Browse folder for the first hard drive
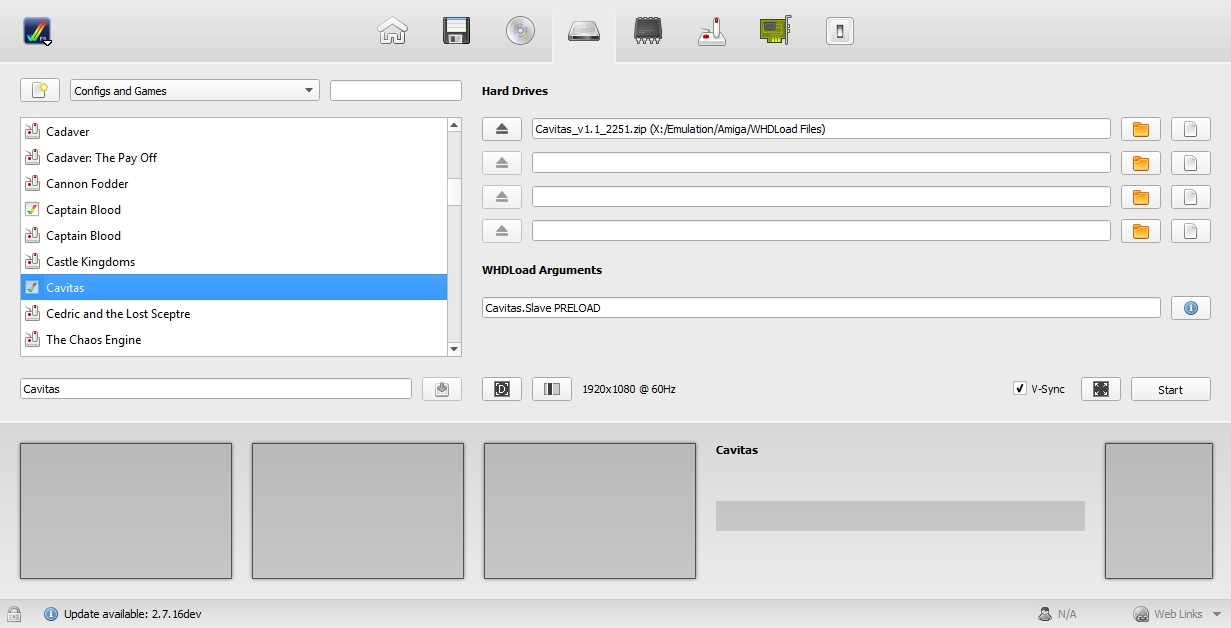This screenshot has height=628, width=1231. (x=1141, y=129)
